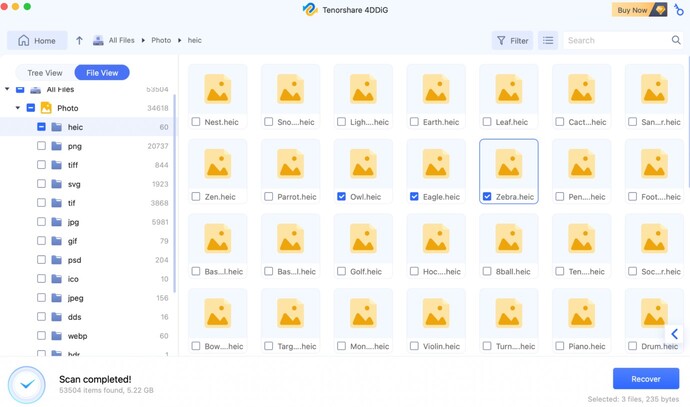Click the gif folder icon

point(56,241)
